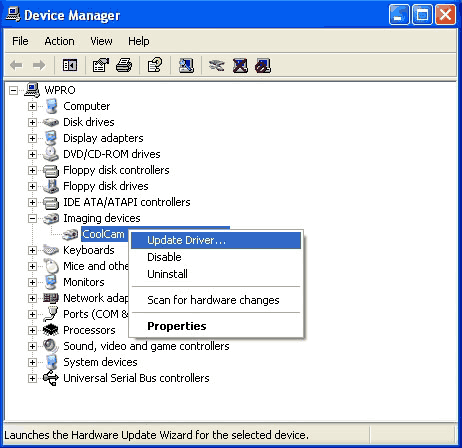Select the Processors tree item
This screenshot has width=462, height=448.
[89, 330]
